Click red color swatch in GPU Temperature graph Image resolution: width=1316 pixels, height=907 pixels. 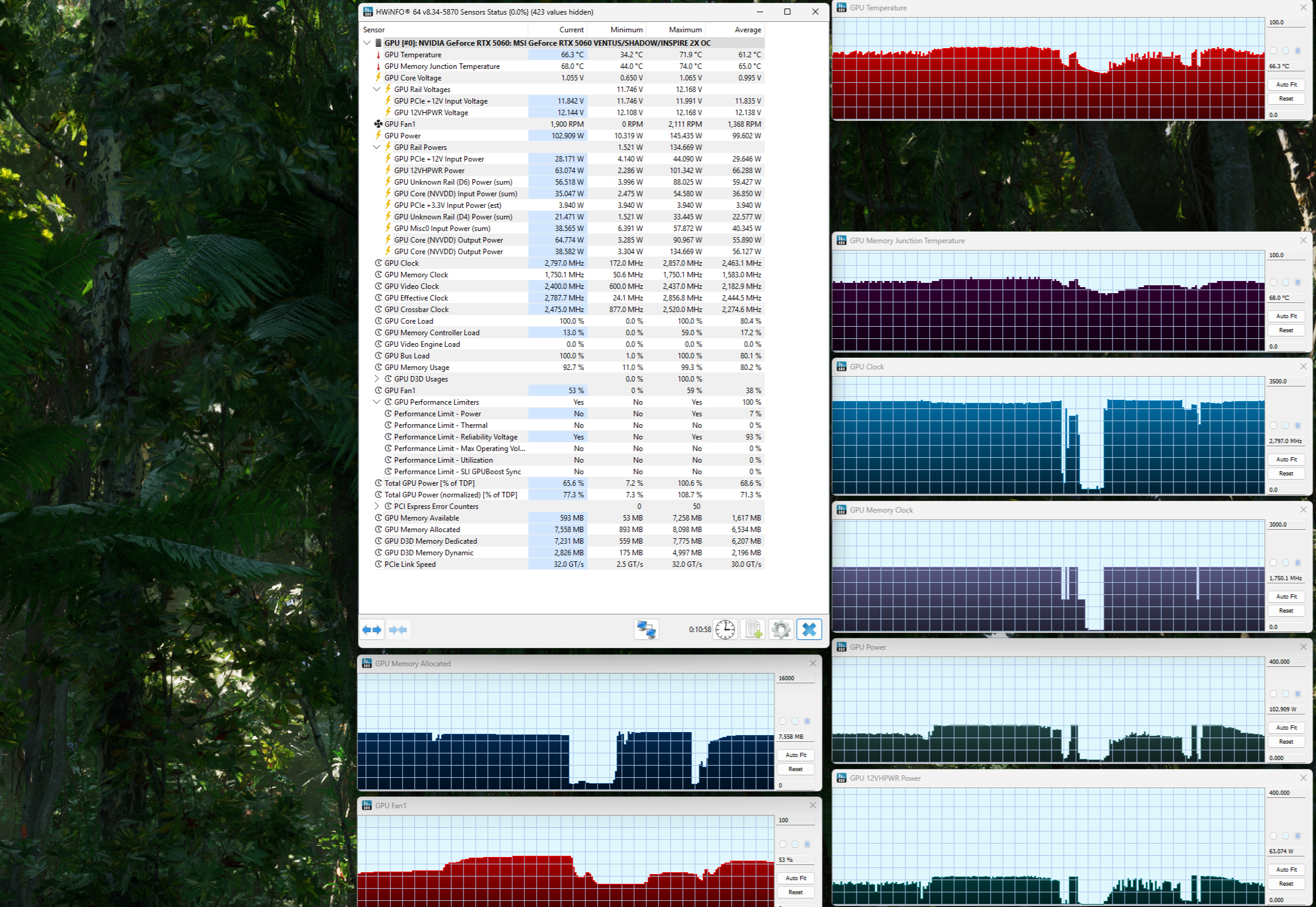click(1273, 51)
